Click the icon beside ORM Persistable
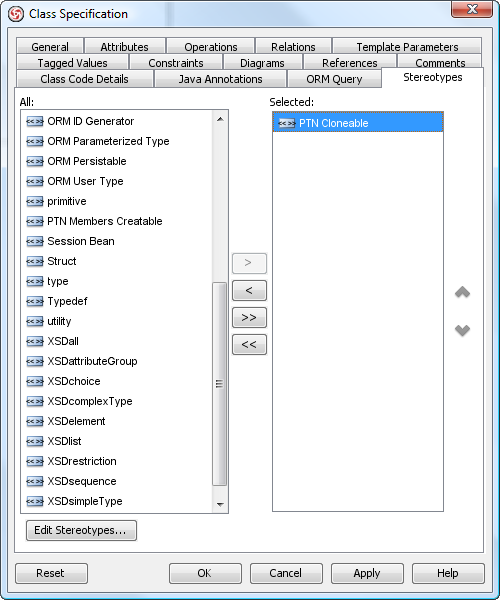Screen dimensions: 500x600 [34, 161]
